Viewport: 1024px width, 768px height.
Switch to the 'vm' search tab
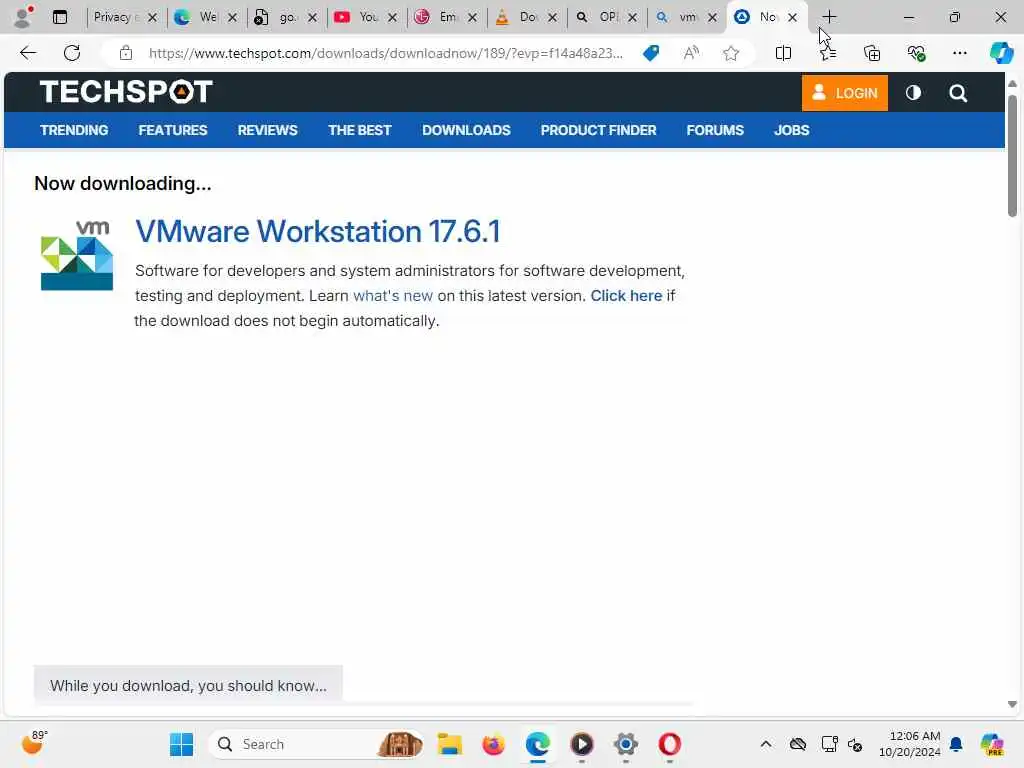pos(677,17)
